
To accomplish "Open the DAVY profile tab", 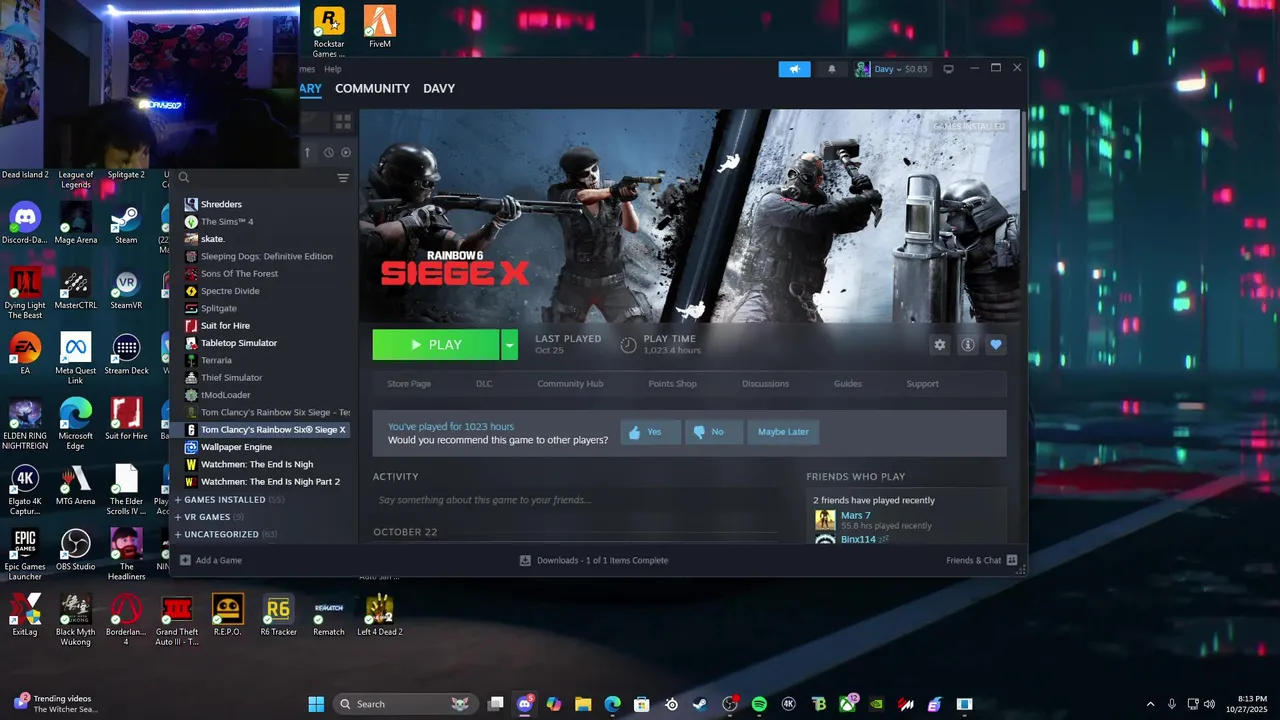I will [439, 88].
